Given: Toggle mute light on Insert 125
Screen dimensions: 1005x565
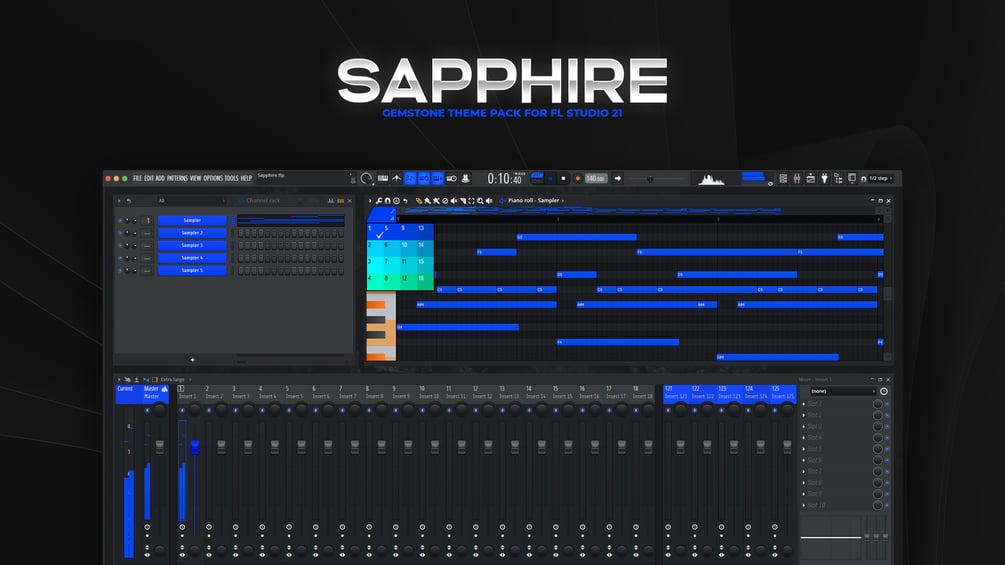Looking at the screenshot, I should point(775,410).
